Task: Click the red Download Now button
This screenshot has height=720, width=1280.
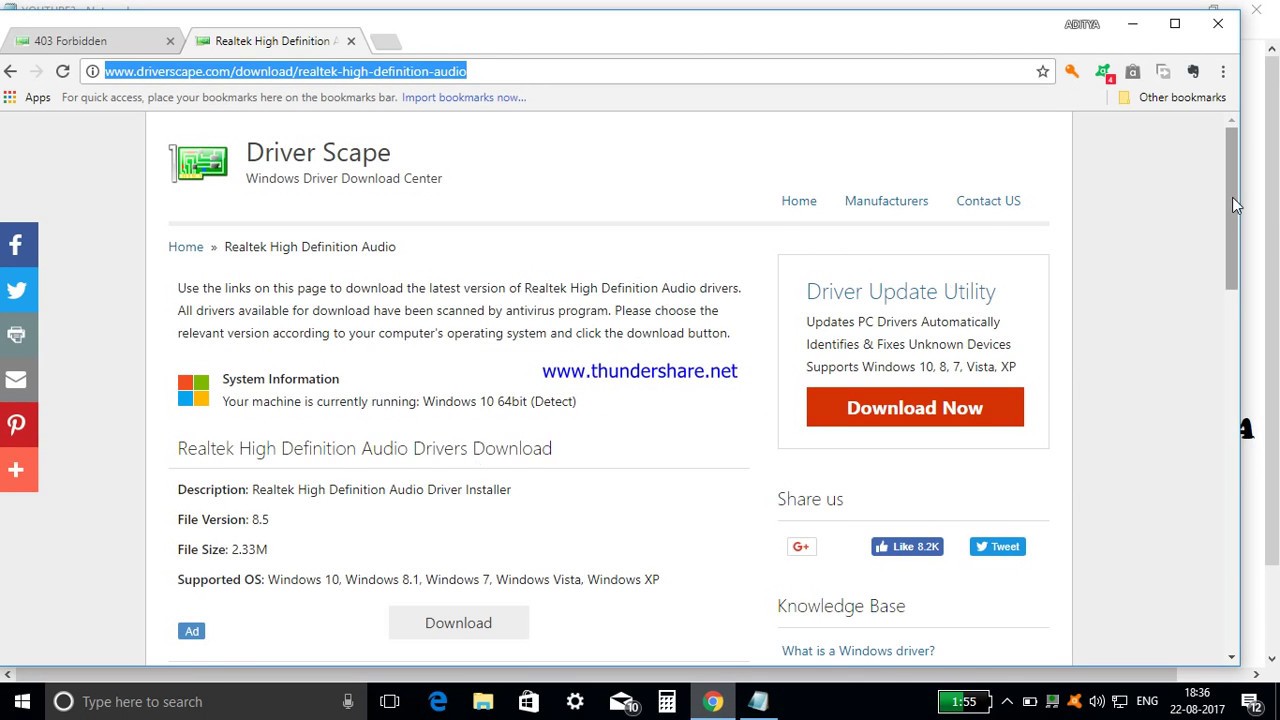Action: [x=915, y=408]
